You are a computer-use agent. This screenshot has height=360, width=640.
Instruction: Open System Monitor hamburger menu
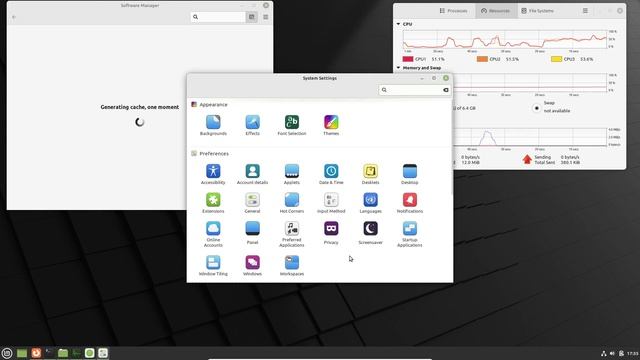click(585, 11)
